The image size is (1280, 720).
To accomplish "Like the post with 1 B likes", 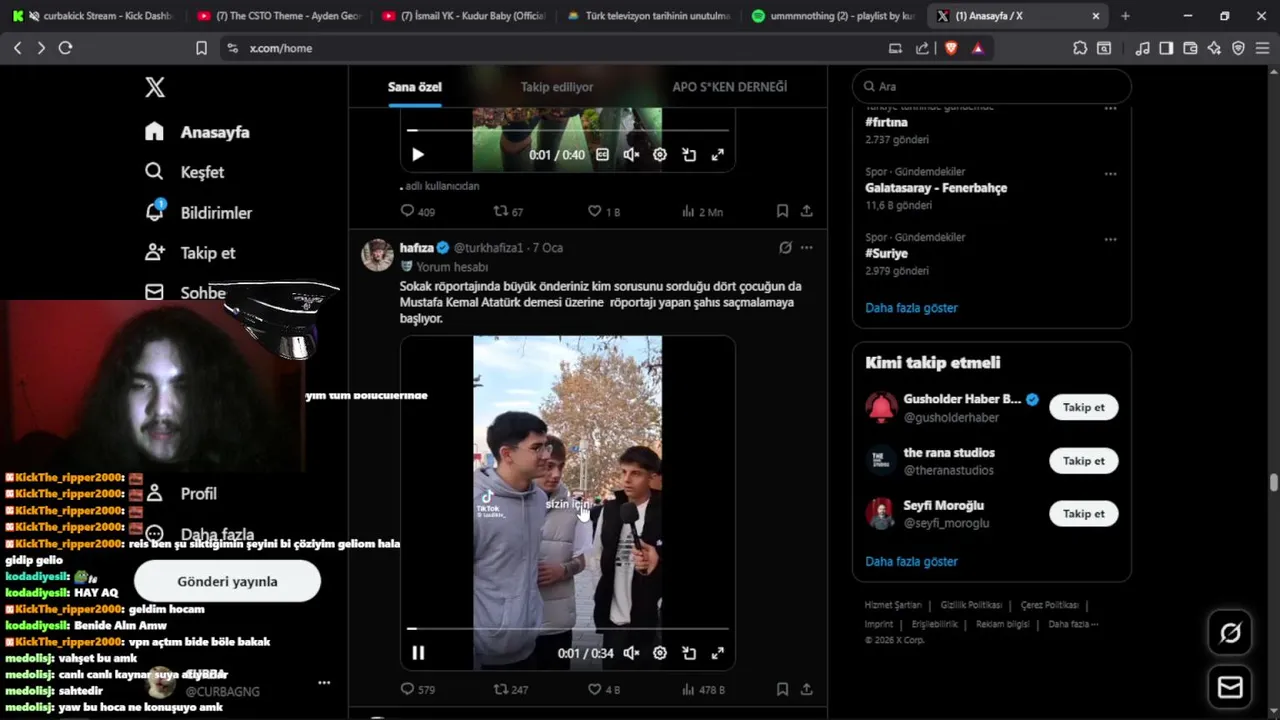I will [604, 211].
